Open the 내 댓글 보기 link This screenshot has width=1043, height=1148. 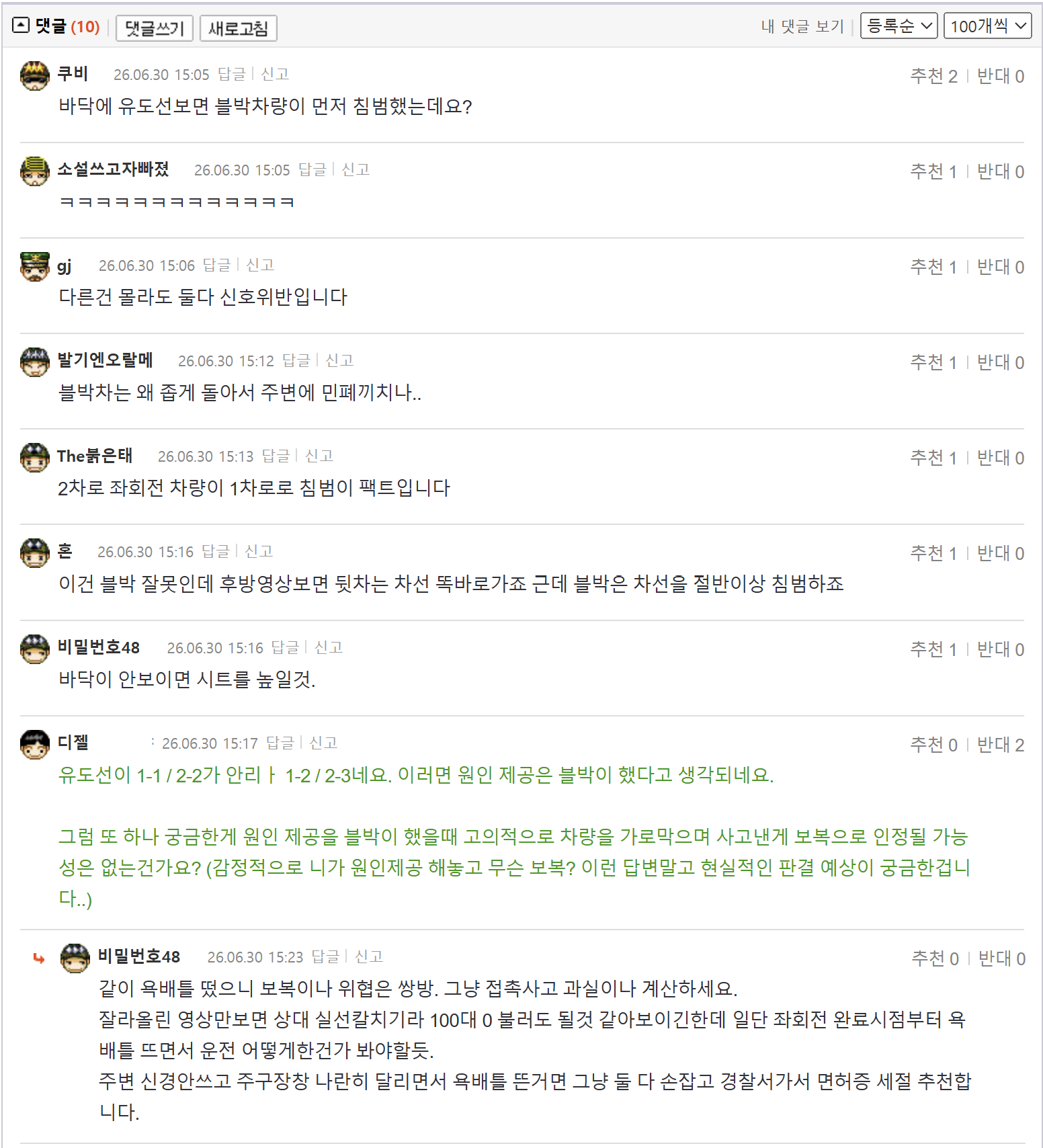[802, 26]
